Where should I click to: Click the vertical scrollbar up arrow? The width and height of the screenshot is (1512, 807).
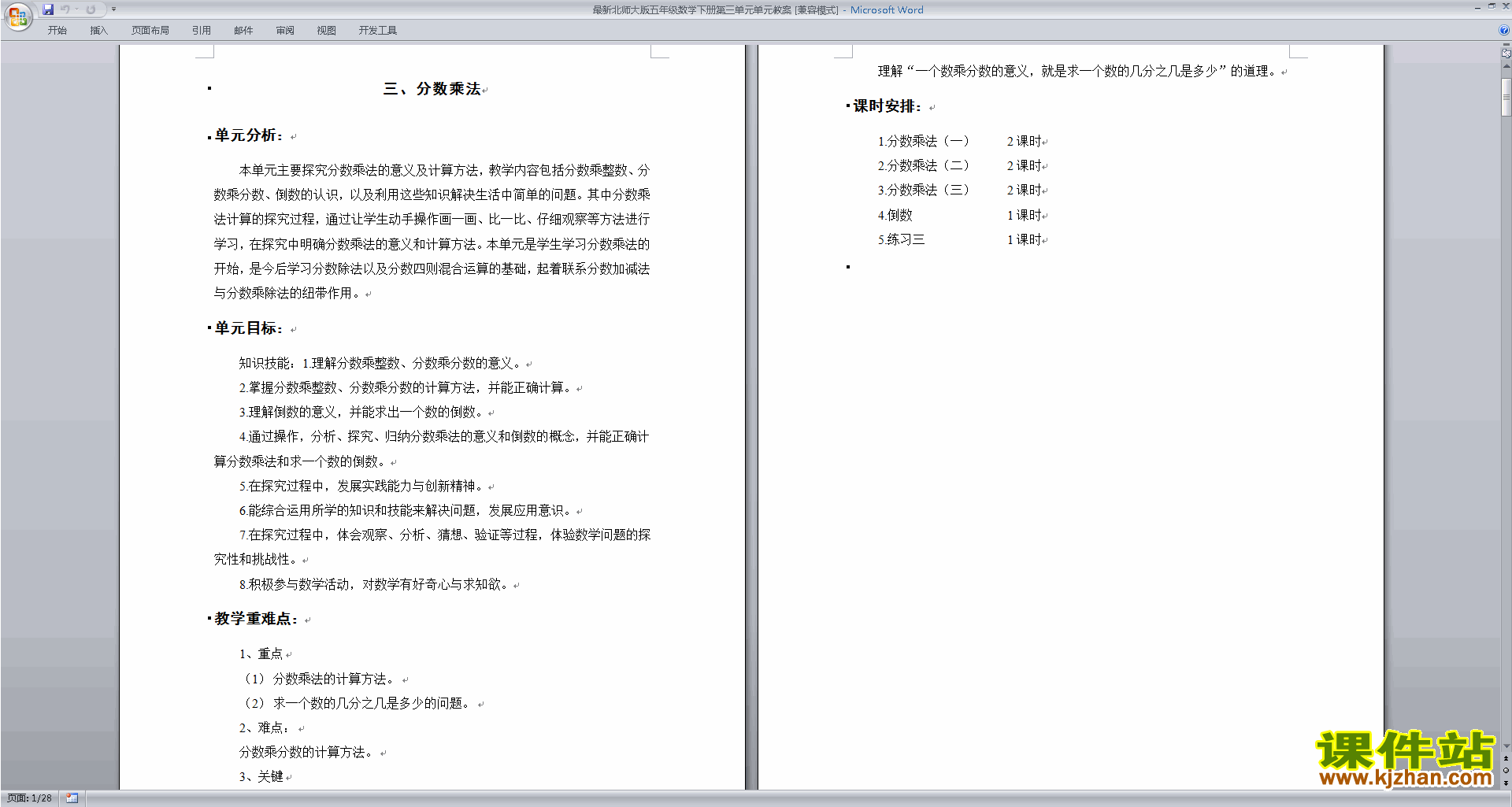1506,66
